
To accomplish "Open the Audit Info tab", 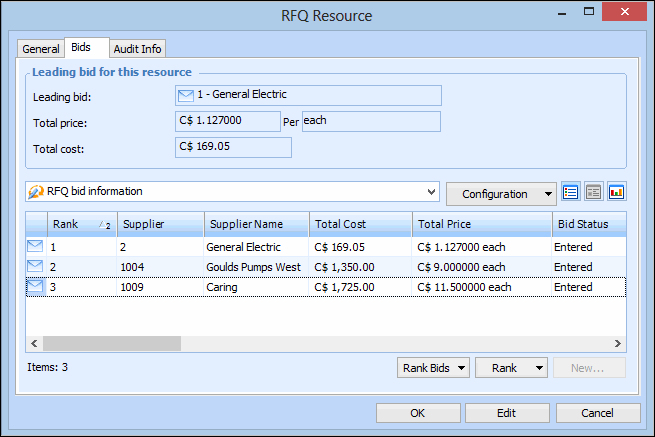I will [138, 49].
